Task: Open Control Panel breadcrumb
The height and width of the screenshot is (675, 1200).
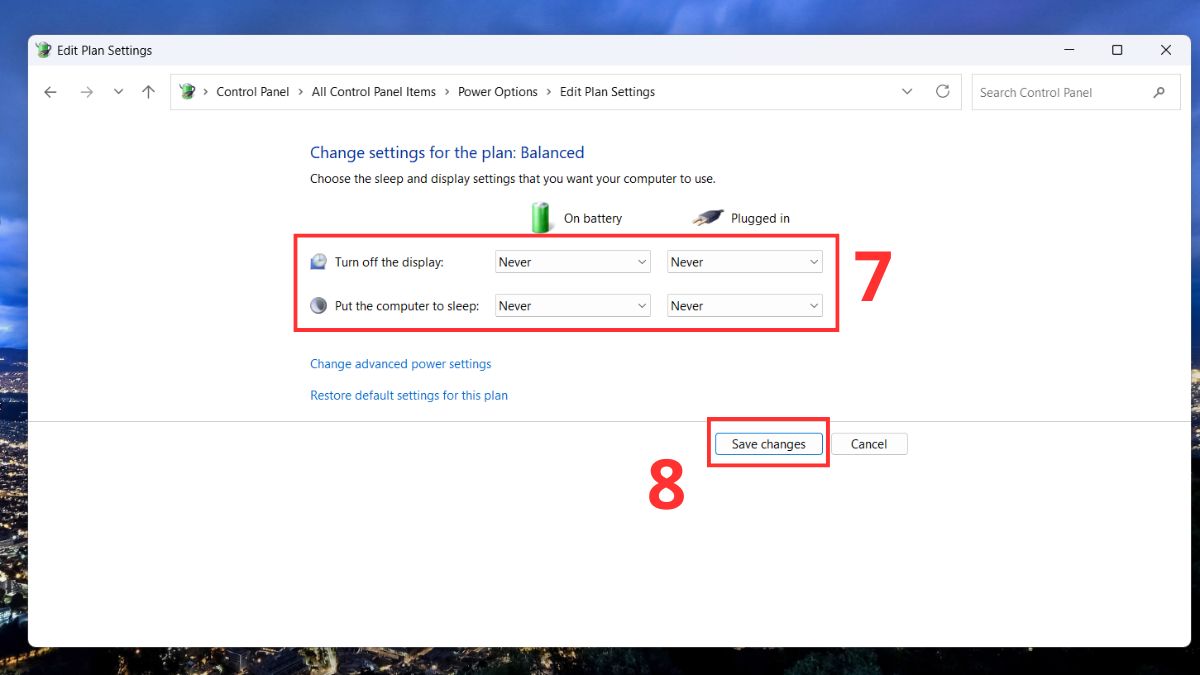Action: (x=252, y=92)
